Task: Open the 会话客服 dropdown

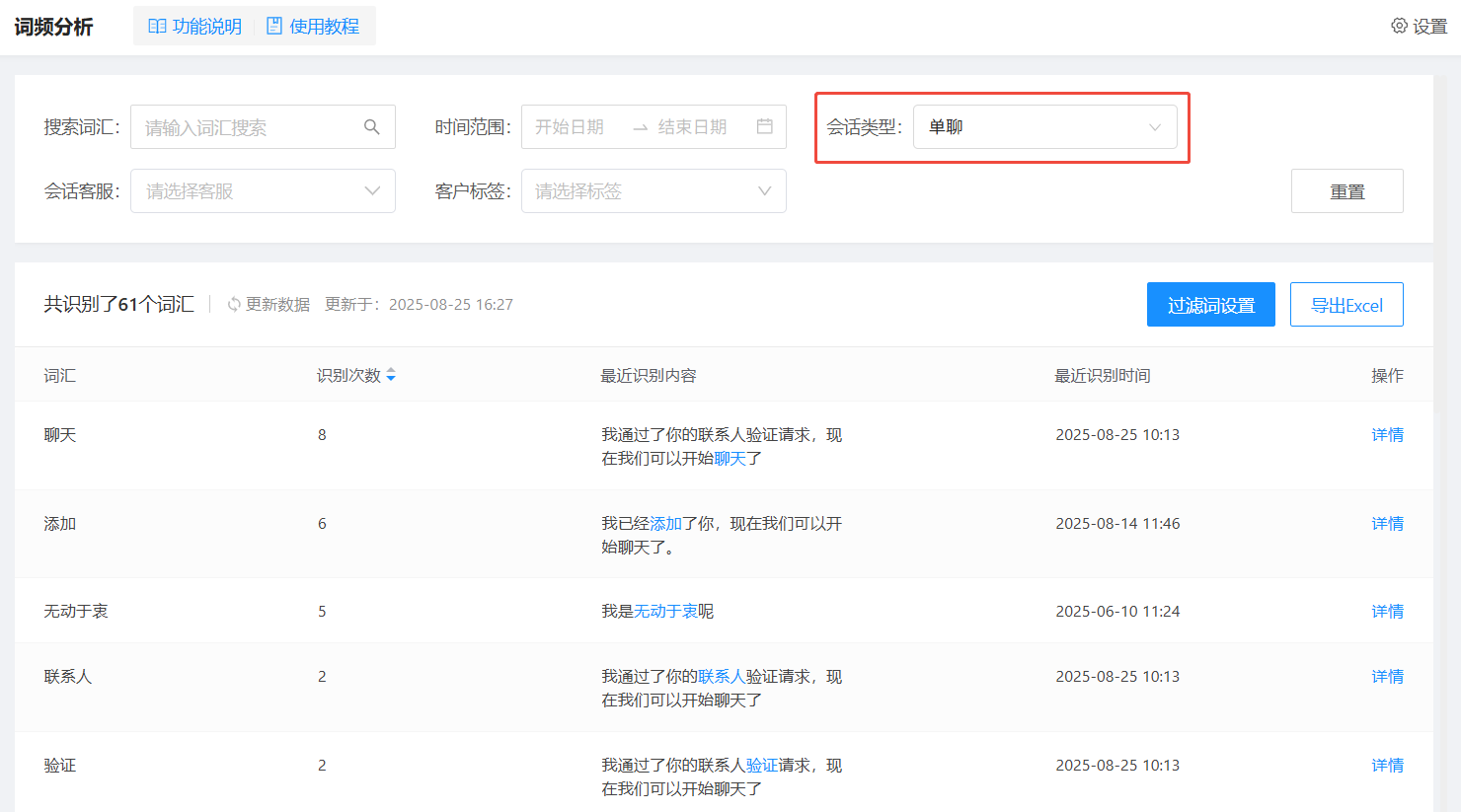Action: coord(263,191)
